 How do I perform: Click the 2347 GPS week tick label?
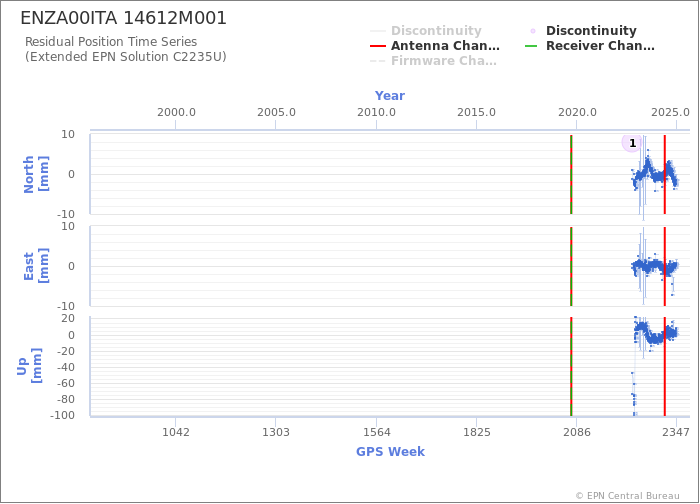676,433
